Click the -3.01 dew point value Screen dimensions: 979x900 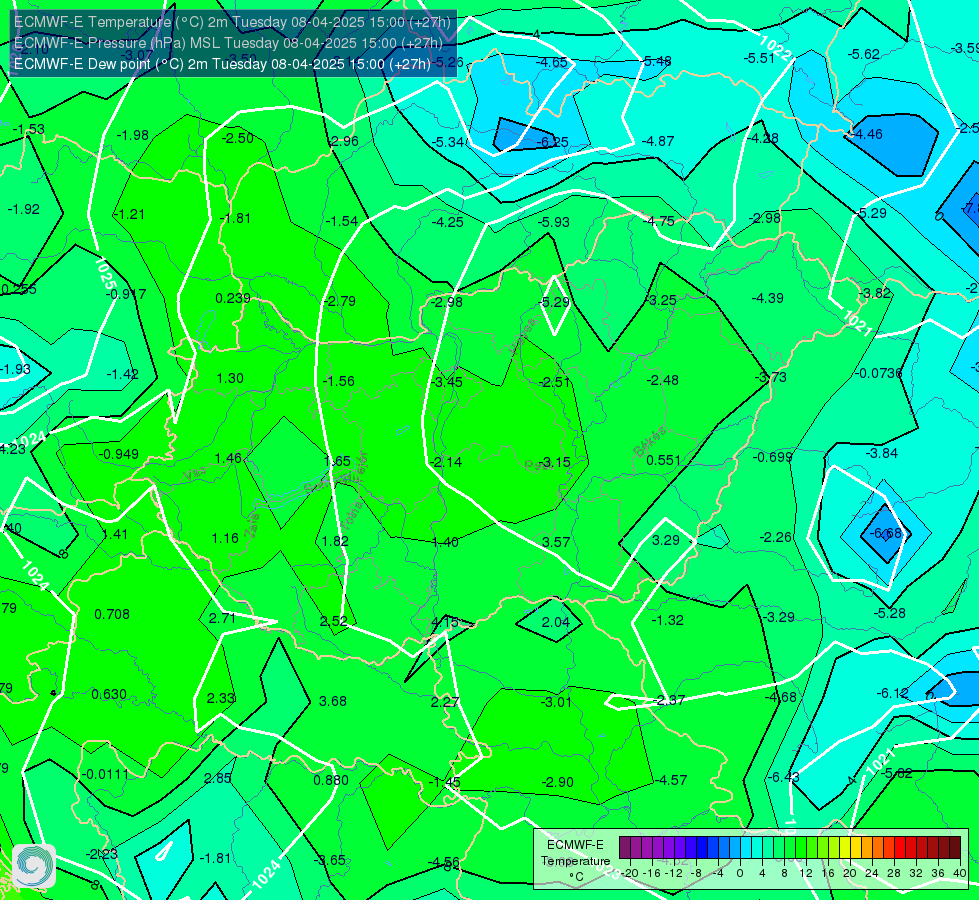[556, 702]
